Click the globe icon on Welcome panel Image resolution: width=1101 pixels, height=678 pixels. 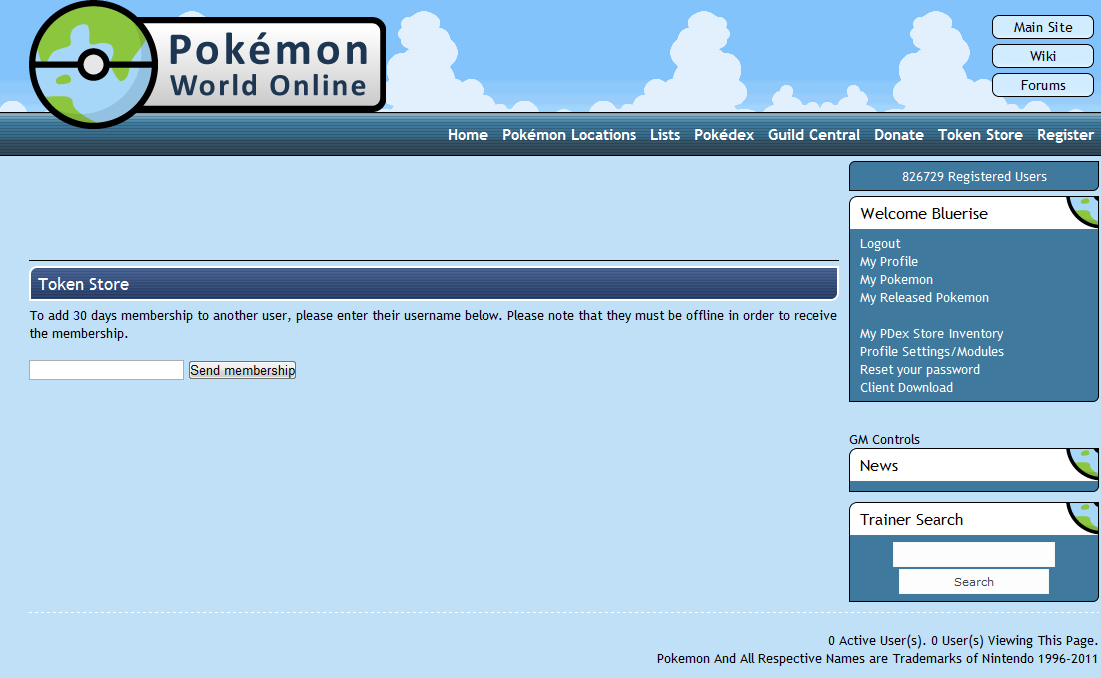[x=1084, y=210]
